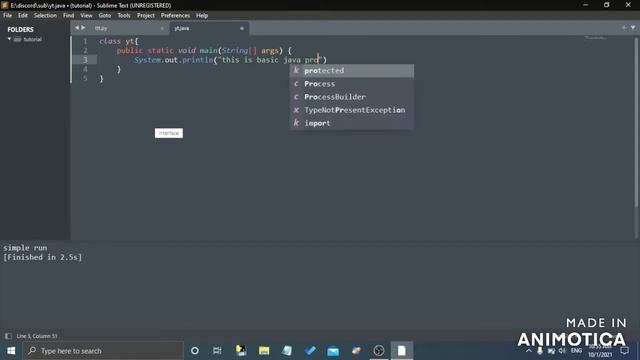This screenshot has height=360, width=640.
Task: Open the tab list dropdown arrow
Action: pos(633,28)
